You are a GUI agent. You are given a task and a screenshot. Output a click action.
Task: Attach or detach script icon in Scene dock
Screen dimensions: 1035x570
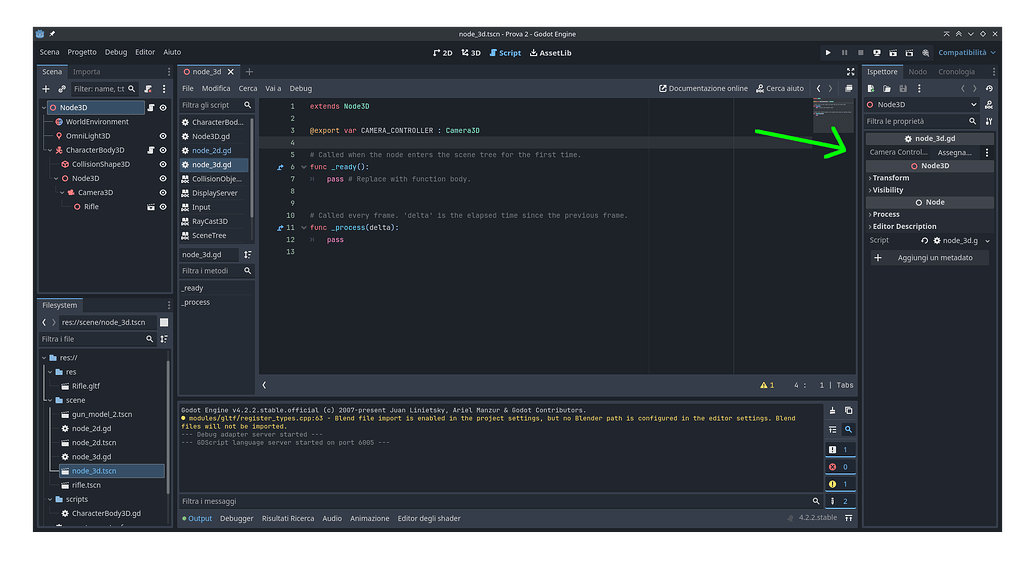[x=148, y=88]
